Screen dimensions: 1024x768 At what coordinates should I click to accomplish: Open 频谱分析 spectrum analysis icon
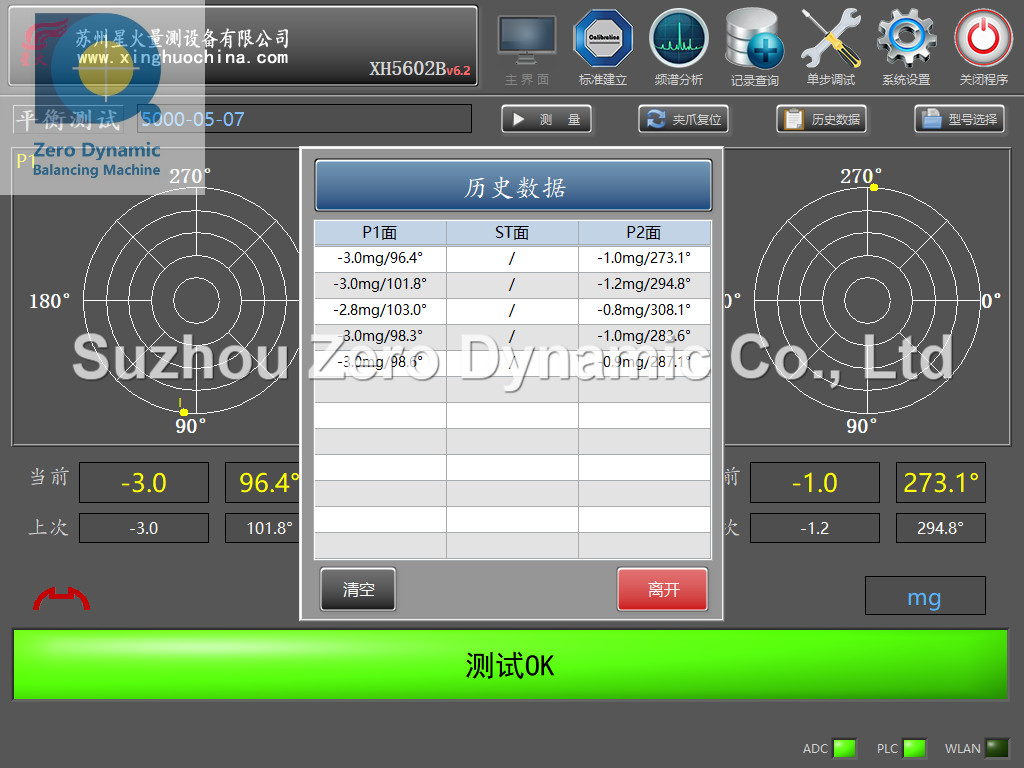(679, 49)
